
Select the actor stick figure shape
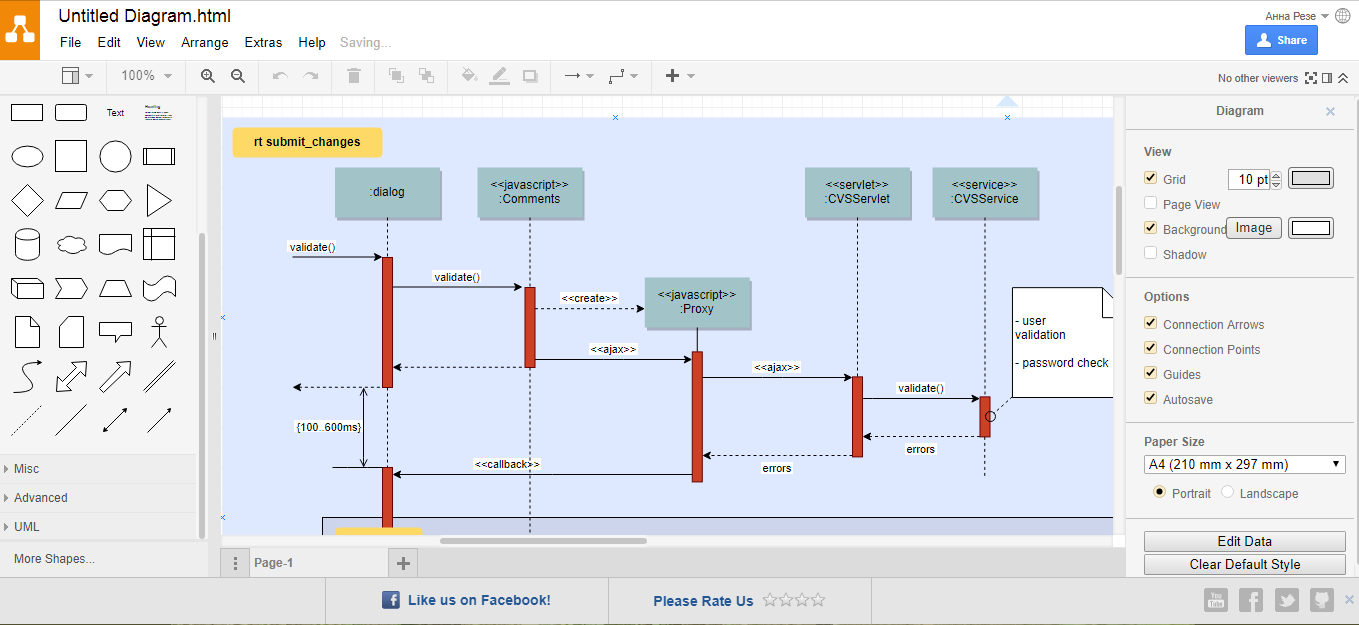click(158, 331)
